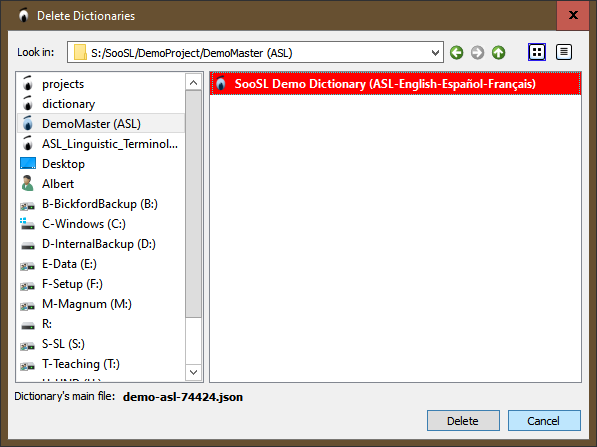Select DemoMaster (ASL) in the sidebar
The image size is (597, 447).
click(x=101, y=124)
